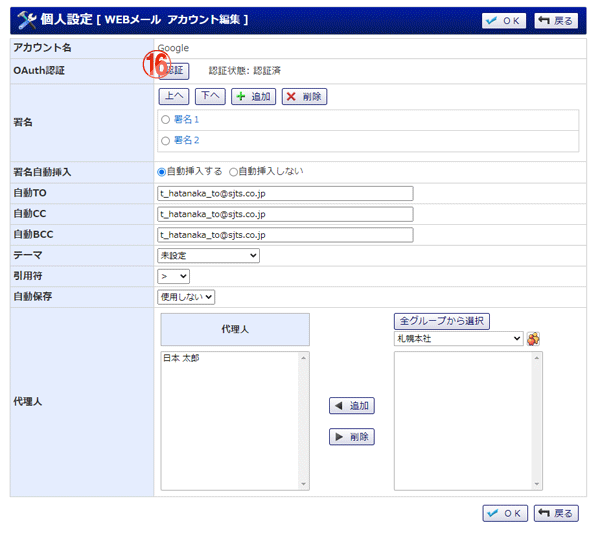Open the 自動保存 dropdown
Image resolution: width=600 pixels, height=534 pixels.
coord(186,297)
